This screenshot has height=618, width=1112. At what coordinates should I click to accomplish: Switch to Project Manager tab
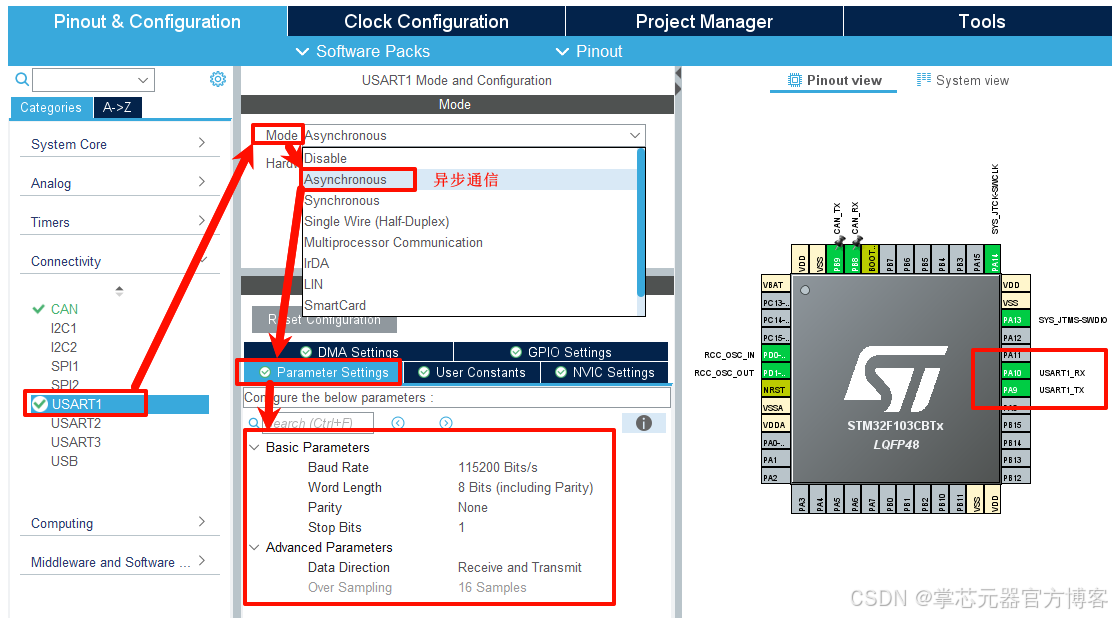704,21
